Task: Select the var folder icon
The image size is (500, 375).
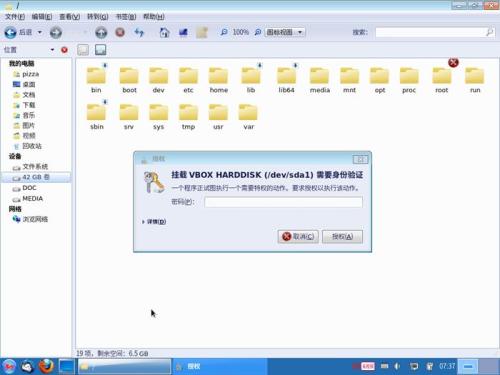Action: (x=248, y=112)
